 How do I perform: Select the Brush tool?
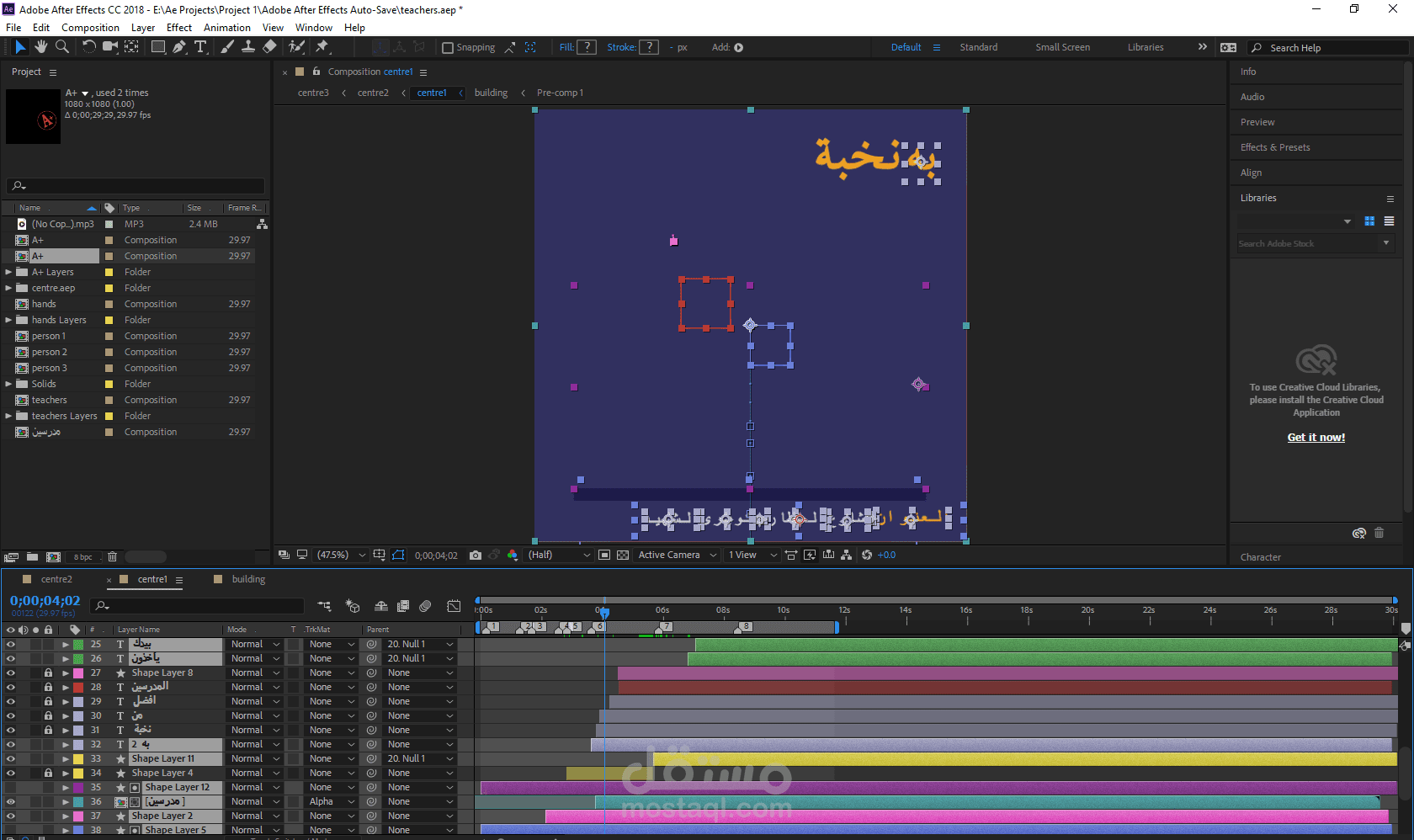[227, 47]
